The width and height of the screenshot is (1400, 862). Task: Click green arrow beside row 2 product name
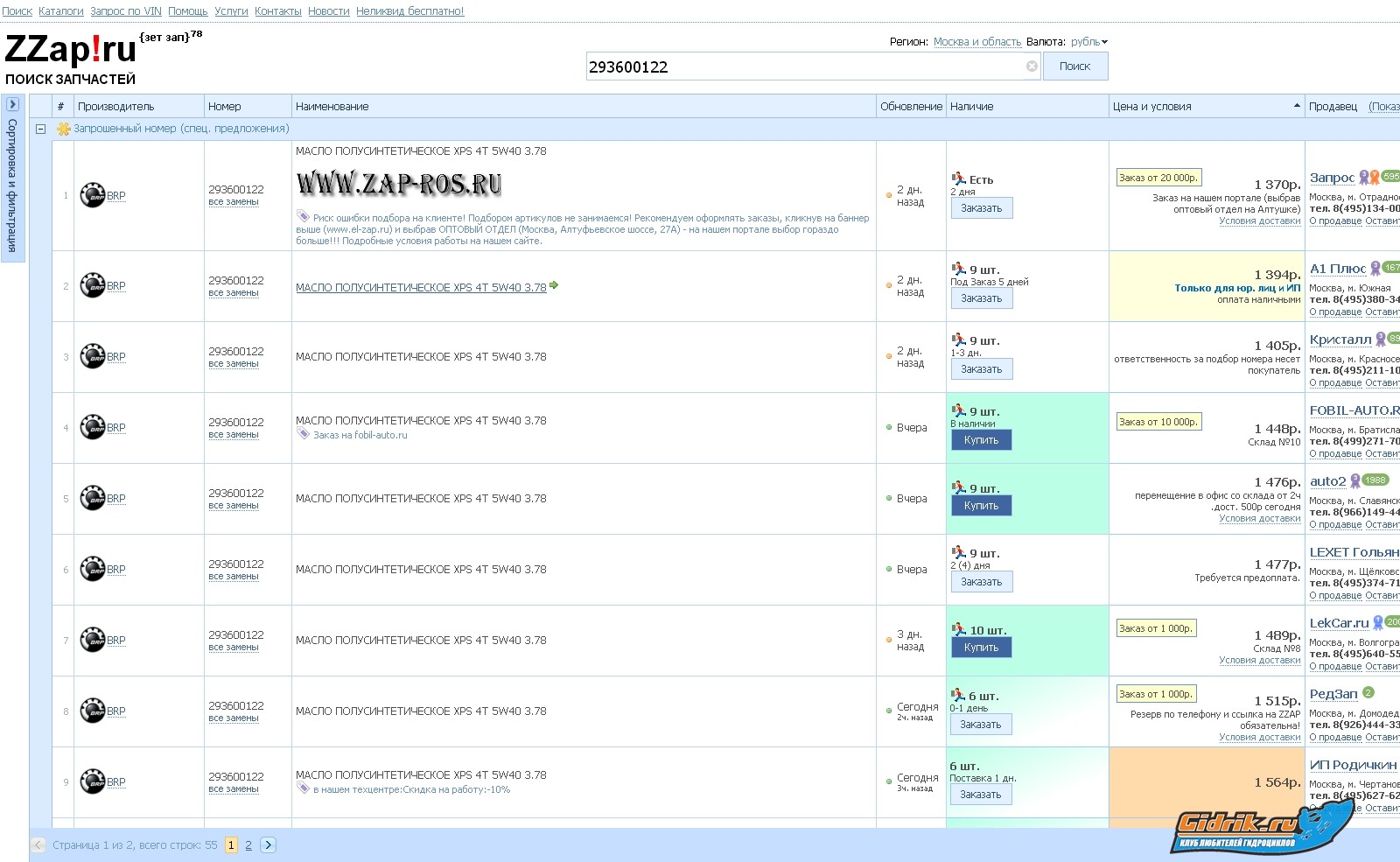[x=554, y=285]
